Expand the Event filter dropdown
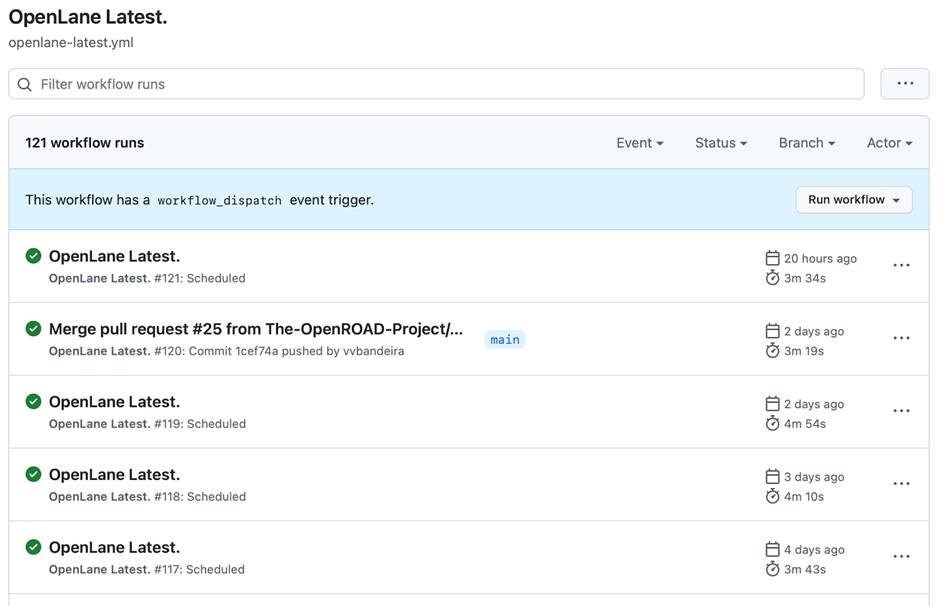 [x=640, y=143]
